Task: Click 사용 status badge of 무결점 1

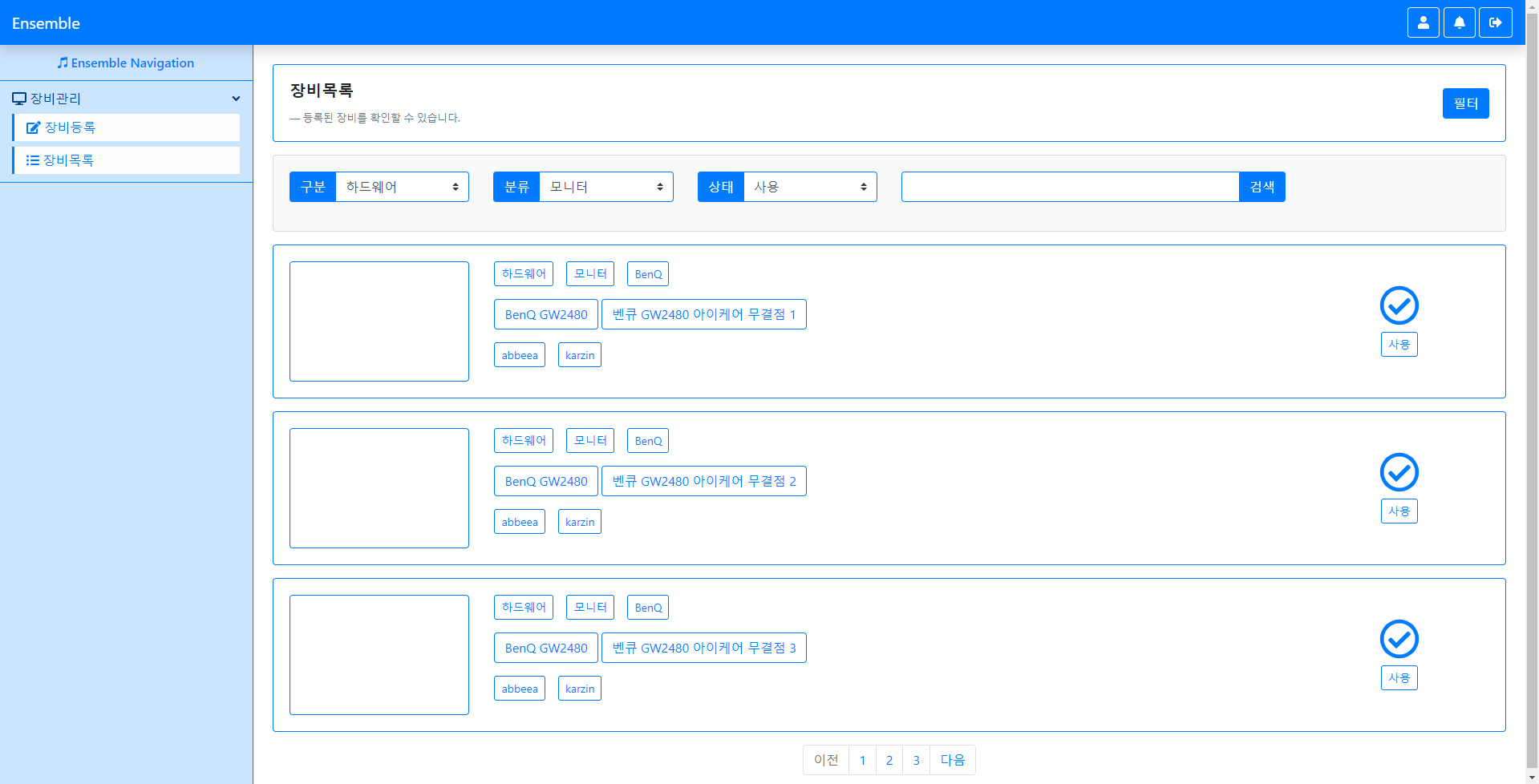Action: click(x=1399, y=344)
